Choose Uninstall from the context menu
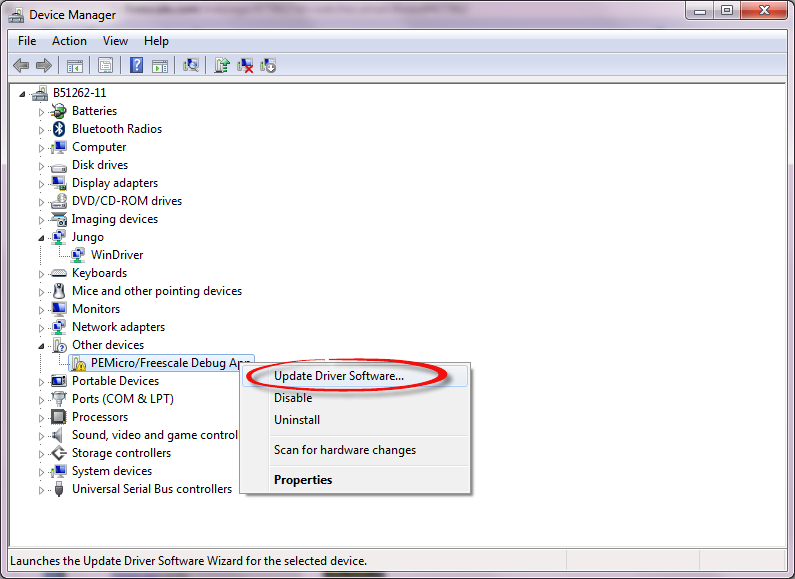 click(x=355, y=420)
